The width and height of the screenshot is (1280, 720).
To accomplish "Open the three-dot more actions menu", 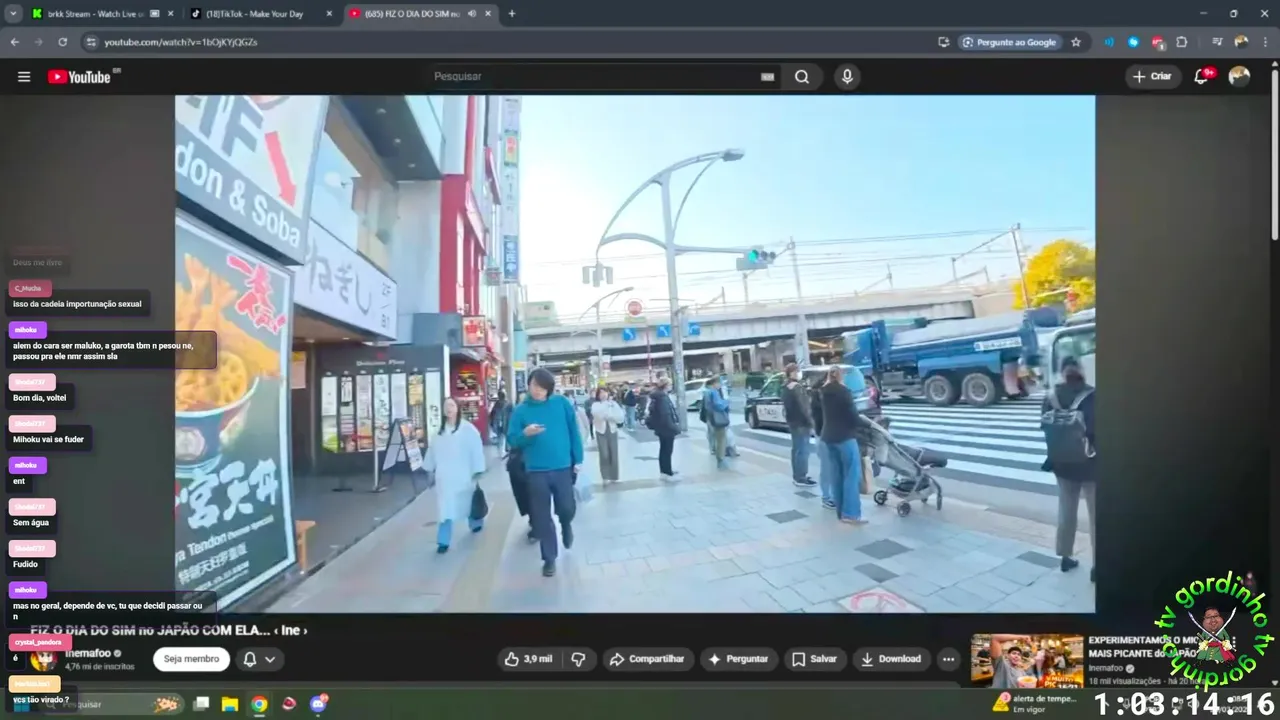I will pyautogui.click(x=948, y=659).
